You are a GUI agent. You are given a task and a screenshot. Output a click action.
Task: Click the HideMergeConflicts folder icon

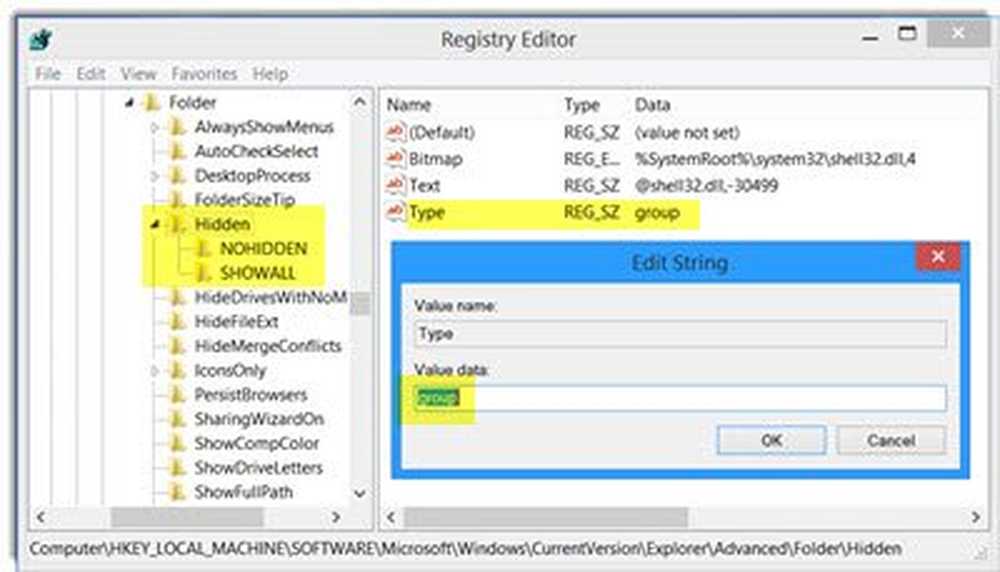(x=178, y=346)
